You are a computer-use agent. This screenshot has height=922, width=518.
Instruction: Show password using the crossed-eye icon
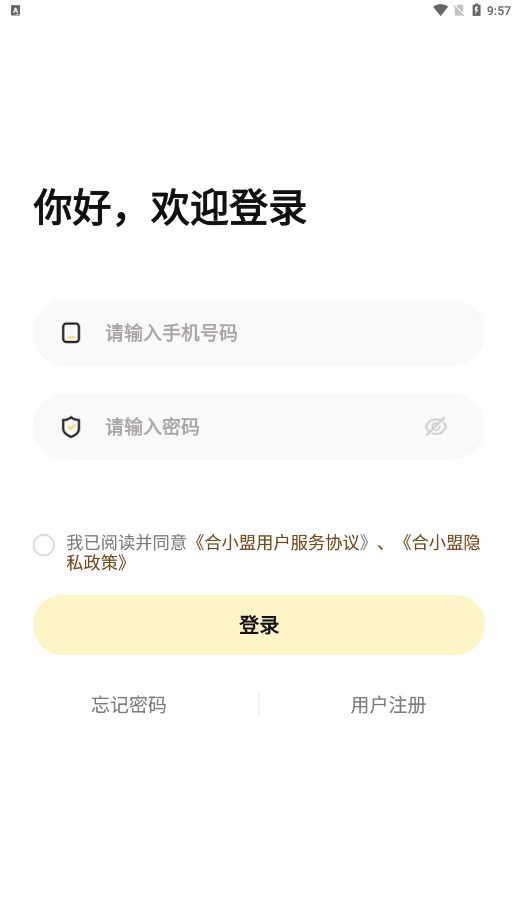(x=436, y=426)
